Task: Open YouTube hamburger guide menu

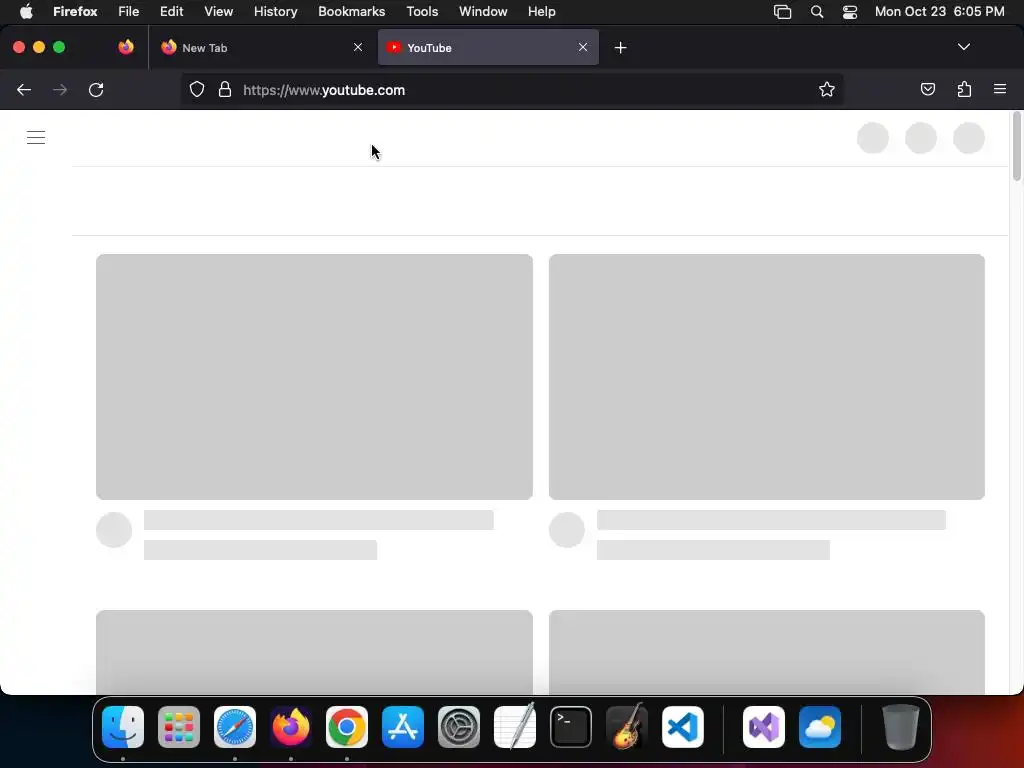Action: (36, 137)
